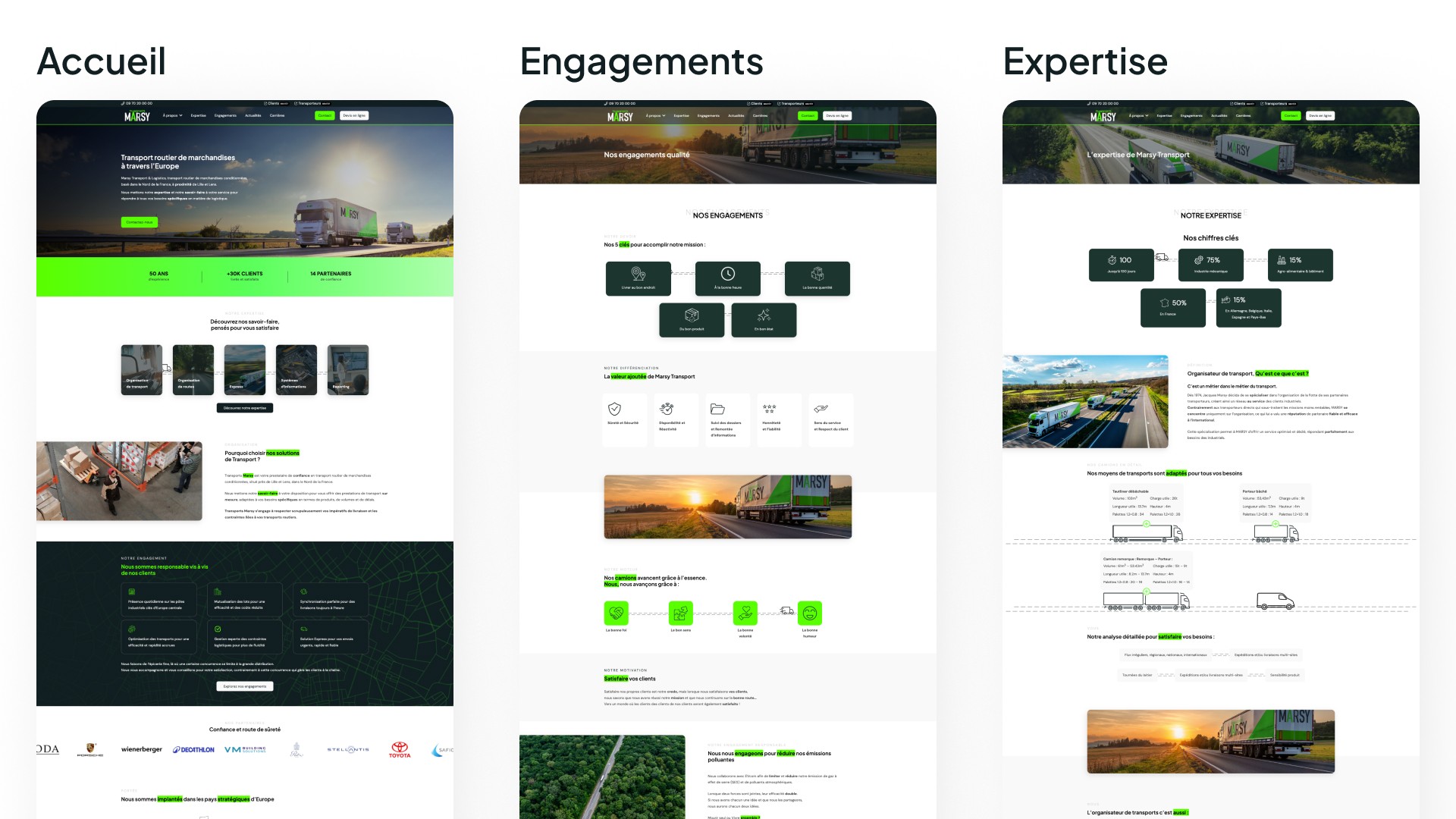Click the shield icon Sûreté et Sécurité card
The image size is (1456, 819).
point(623,419)
